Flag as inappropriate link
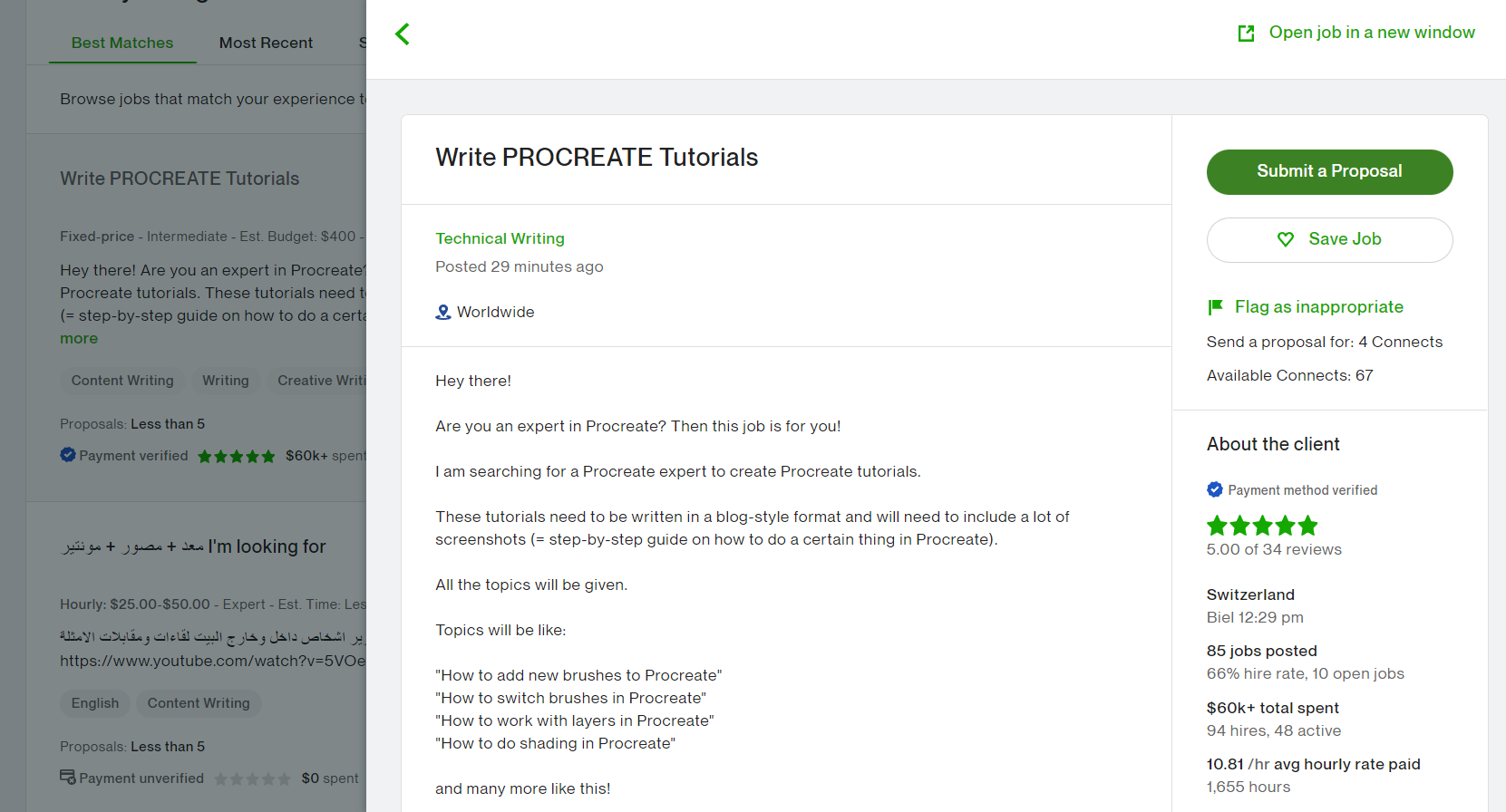Image resolution: width=1506 pixels, height=812 pixels. pos(1318,307)
